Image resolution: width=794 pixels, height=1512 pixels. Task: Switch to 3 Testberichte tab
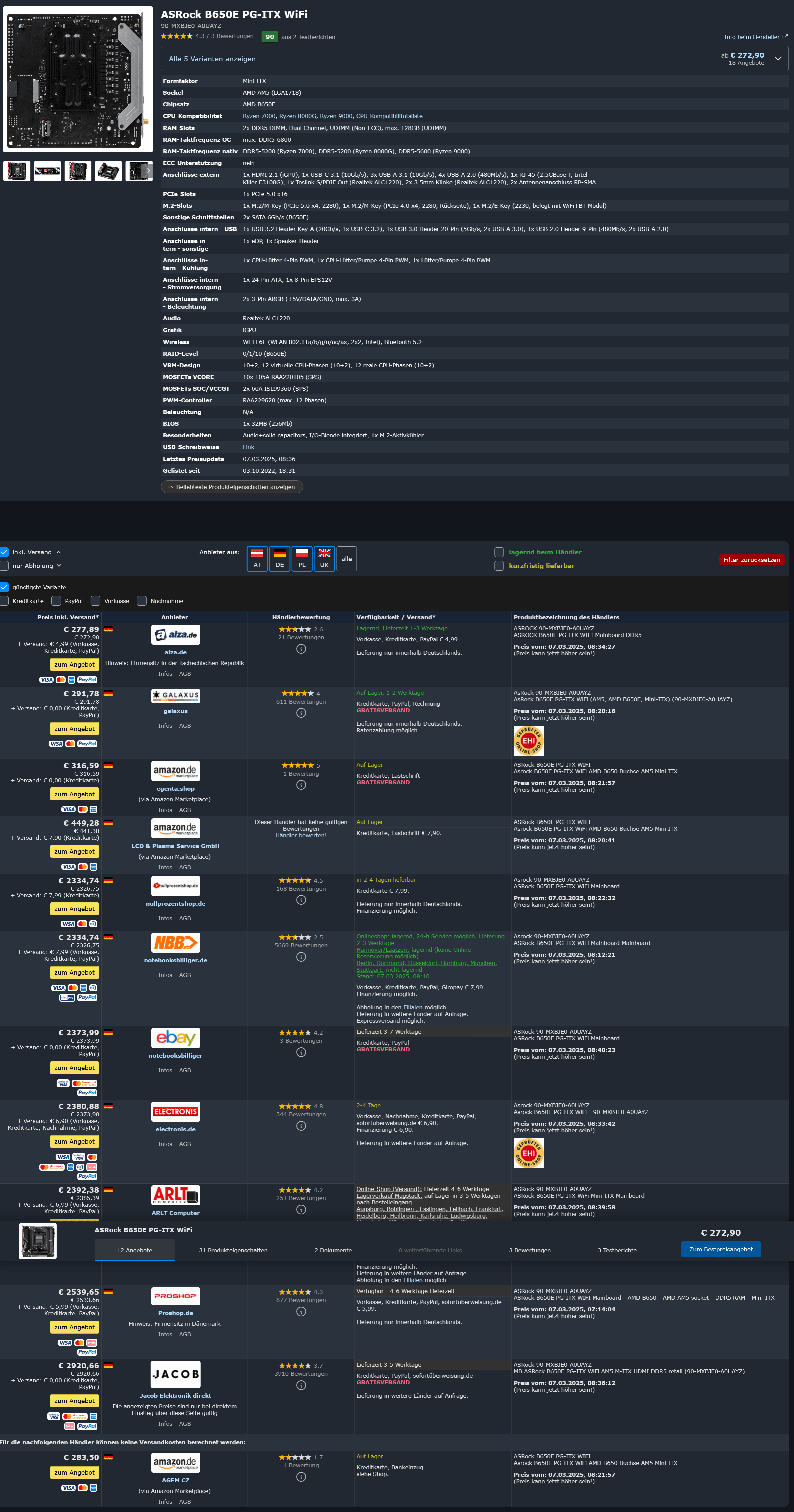pyautogui.click(x=617, y=1250)
